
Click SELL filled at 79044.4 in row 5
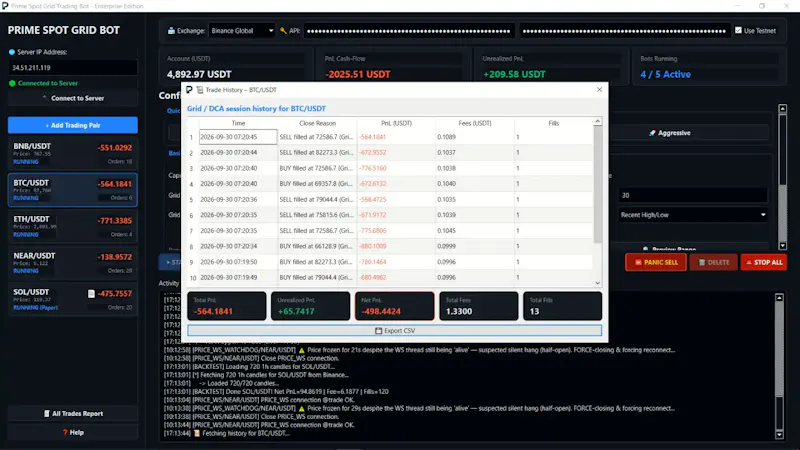316,199
